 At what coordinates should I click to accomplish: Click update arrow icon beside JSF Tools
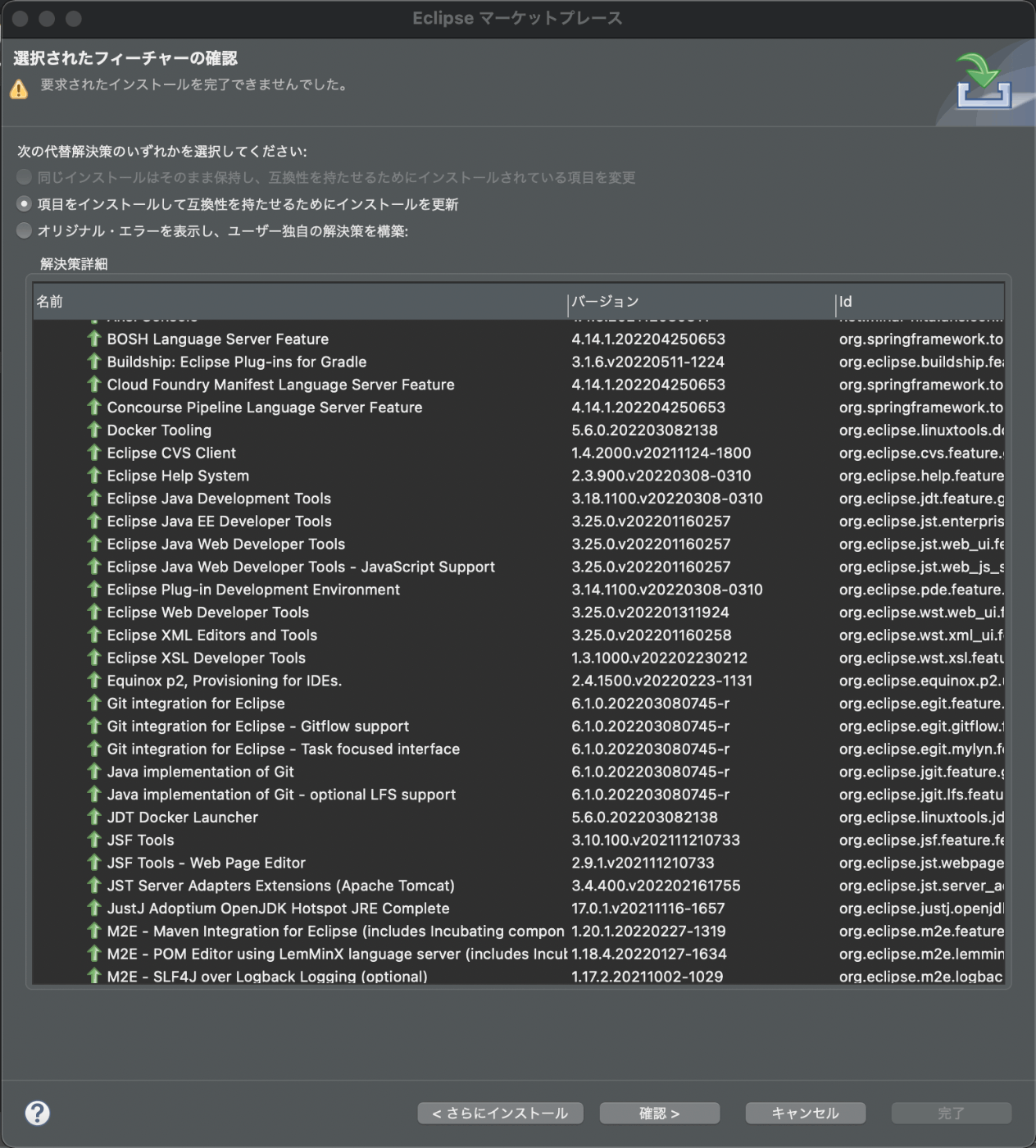[94, 840]
